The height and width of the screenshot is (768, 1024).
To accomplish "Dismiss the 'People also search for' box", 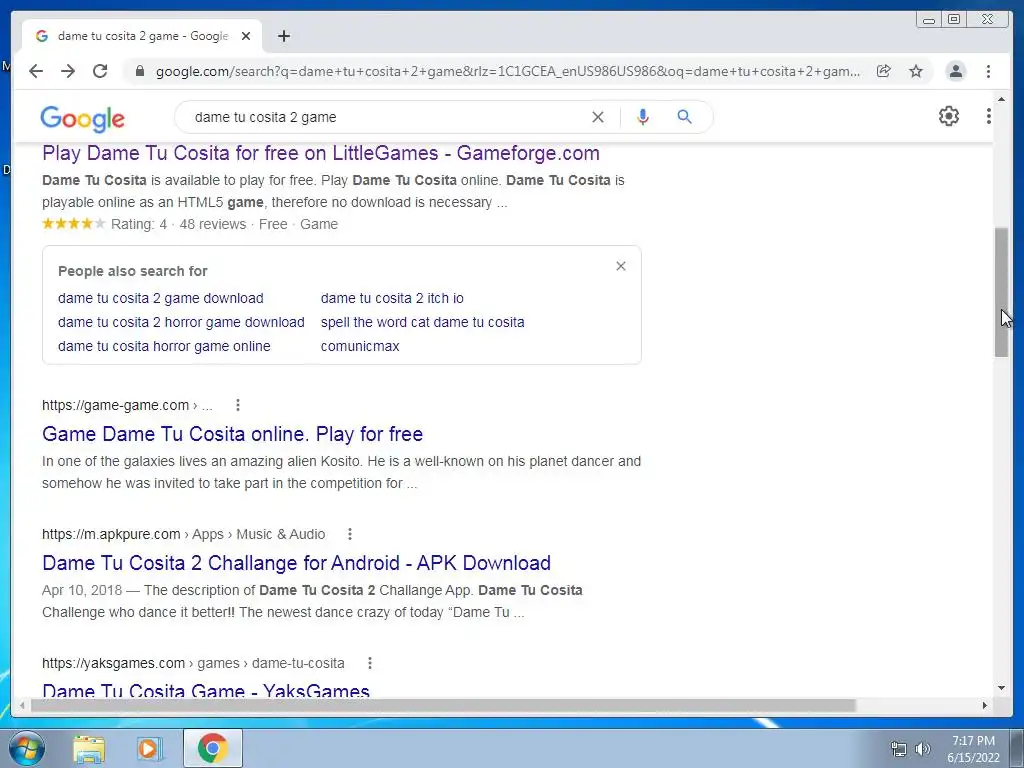I will click(x=621, y=266).
